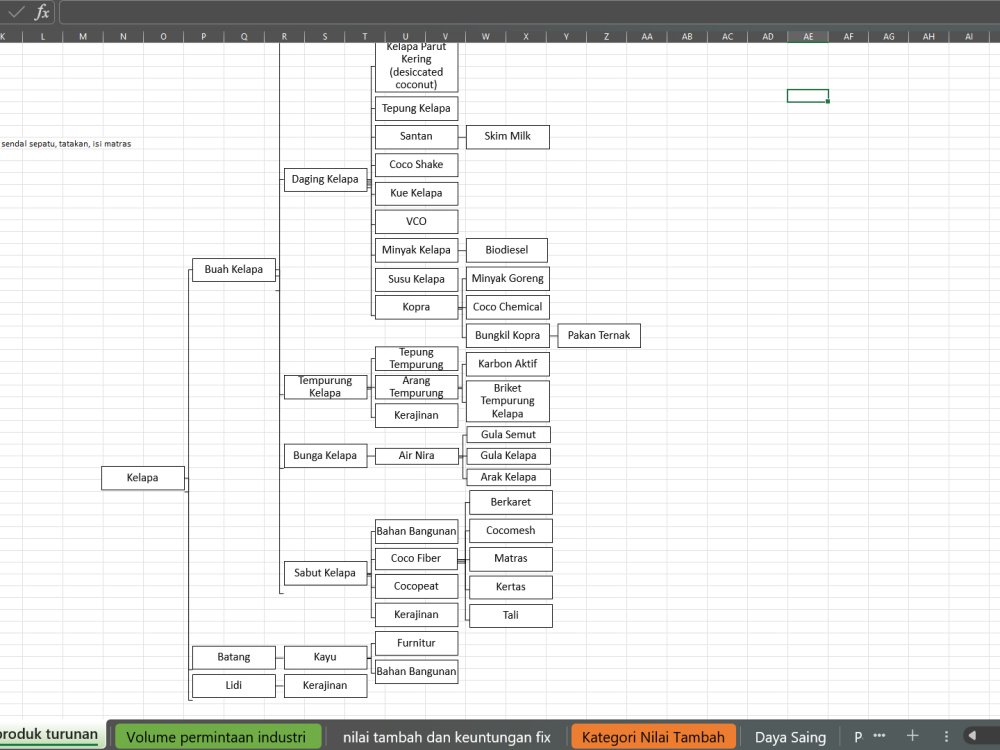The width and height of the screenshot is (1000, 750).
Task: Click the fx insert function icon
Action: [41, 11]
